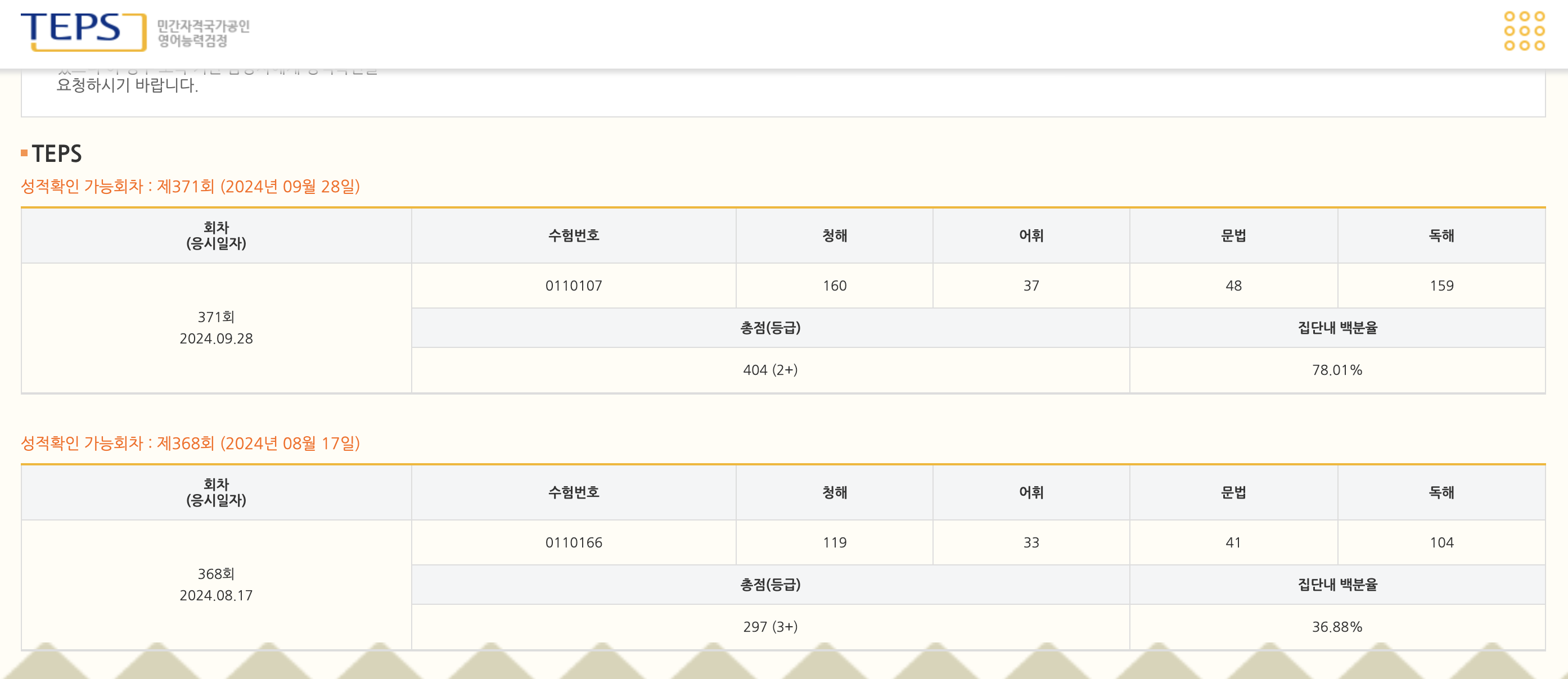Click the 수험번호 header in the 371회 table
This screenshot has height=679, width=1568.
574,236
